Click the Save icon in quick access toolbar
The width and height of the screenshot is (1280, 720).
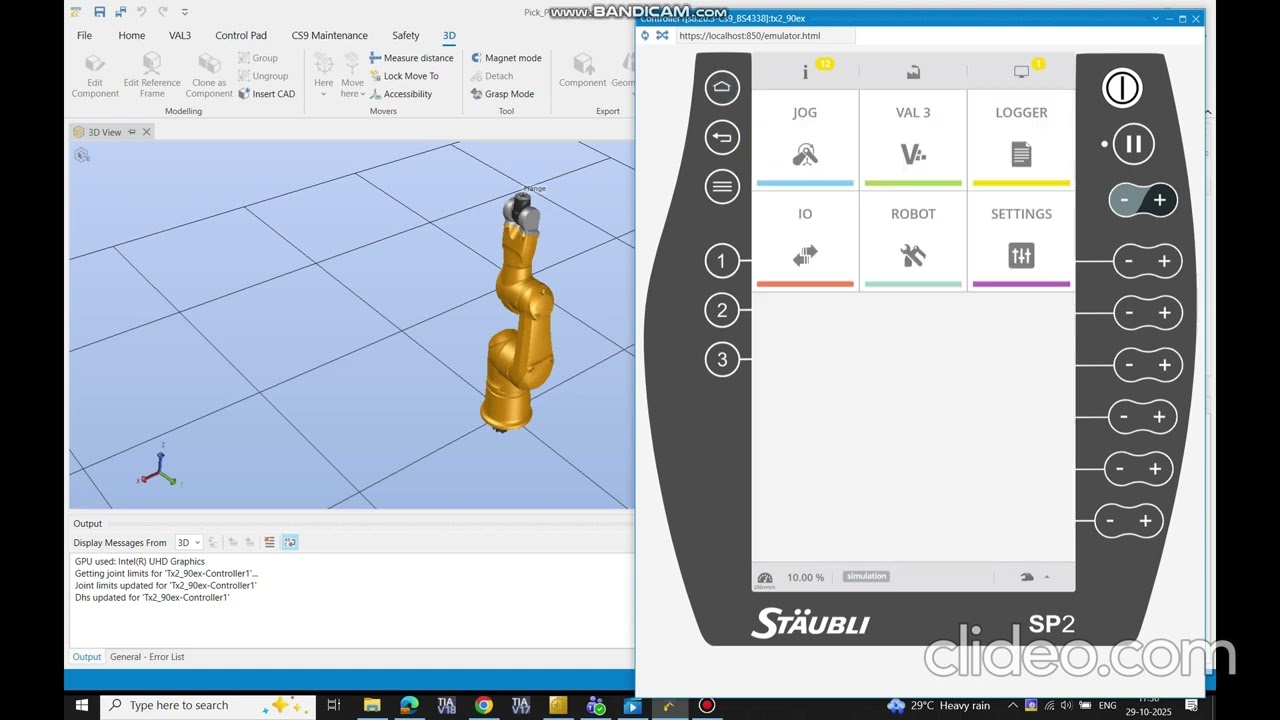point(100,12)
